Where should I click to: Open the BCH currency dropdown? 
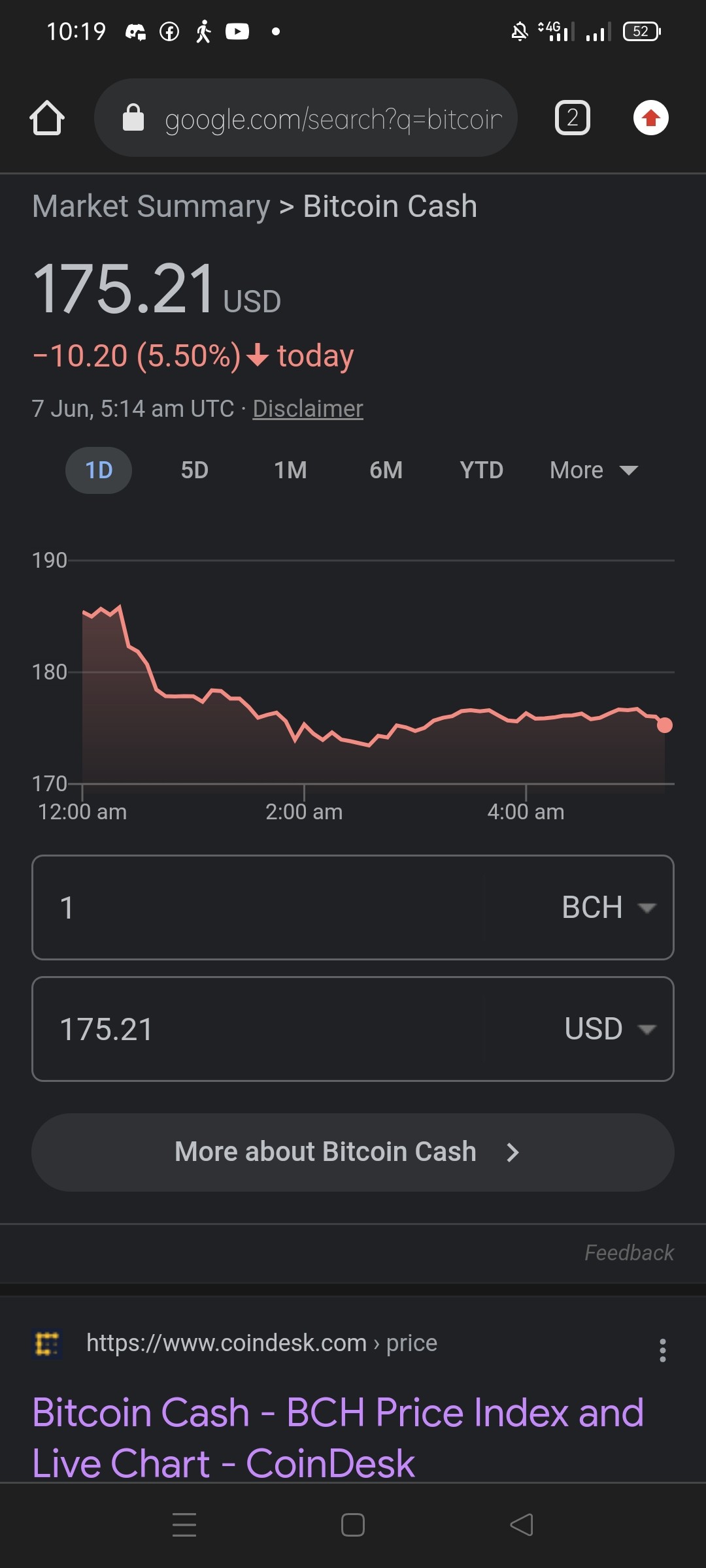tap(608, 907)
